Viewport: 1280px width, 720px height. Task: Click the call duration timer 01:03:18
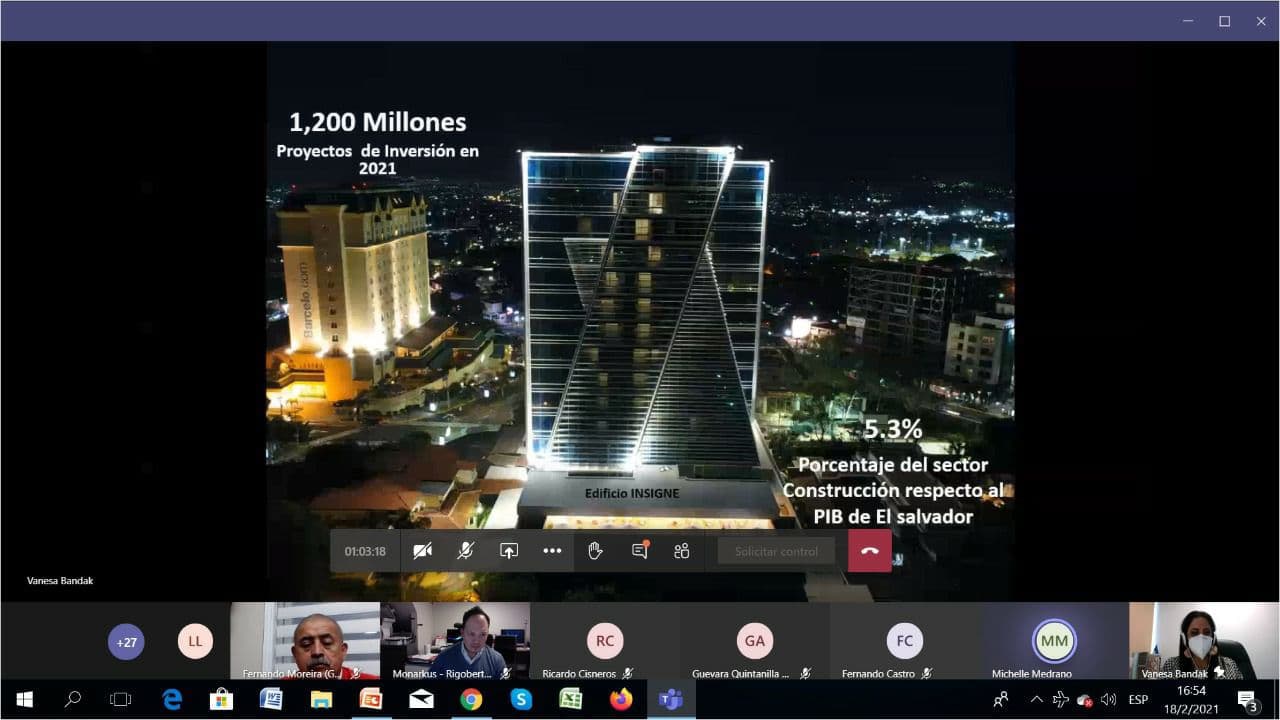(365, 551)
